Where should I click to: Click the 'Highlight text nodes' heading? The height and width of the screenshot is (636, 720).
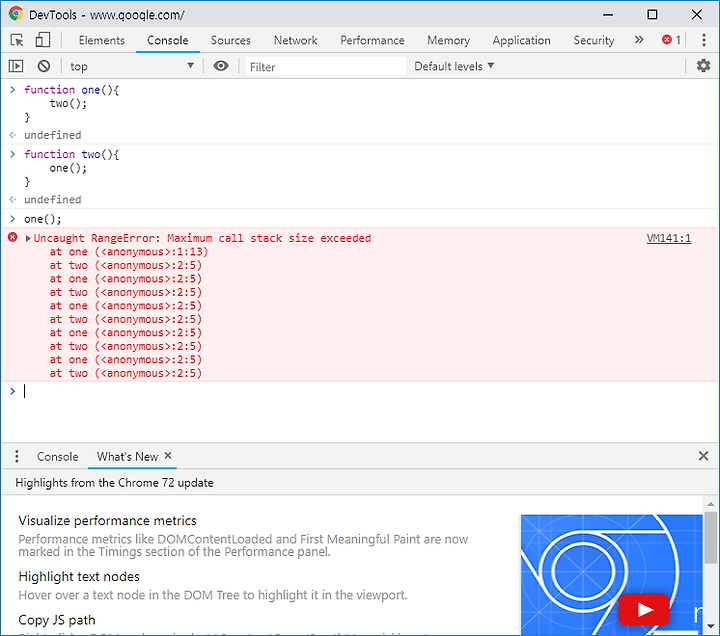pyautogui.click(x=79, y=577)
